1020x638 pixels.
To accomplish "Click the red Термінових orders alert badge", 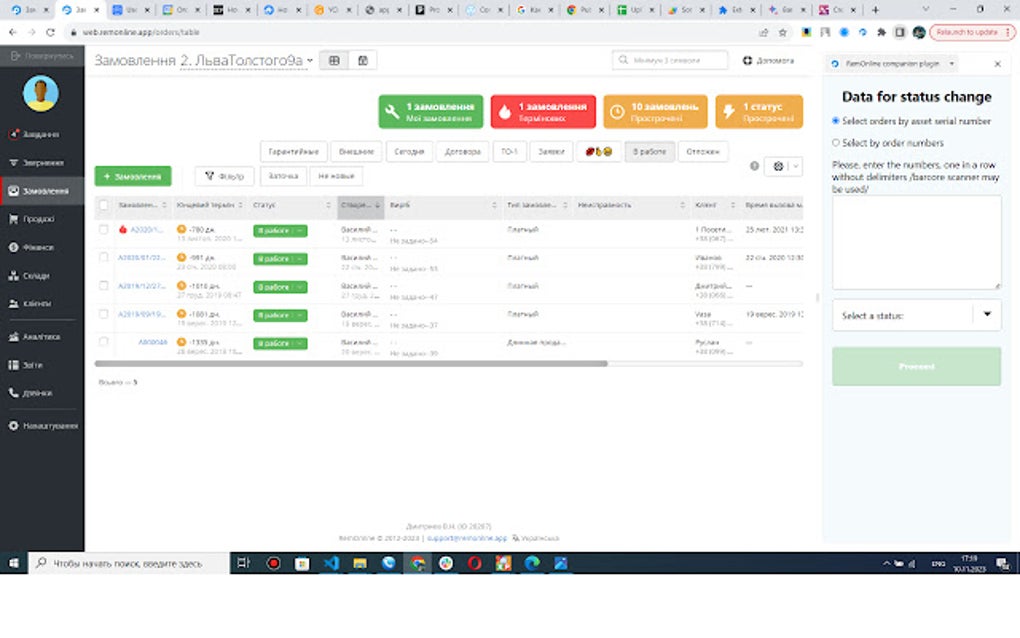I will (x=542, y=110).
